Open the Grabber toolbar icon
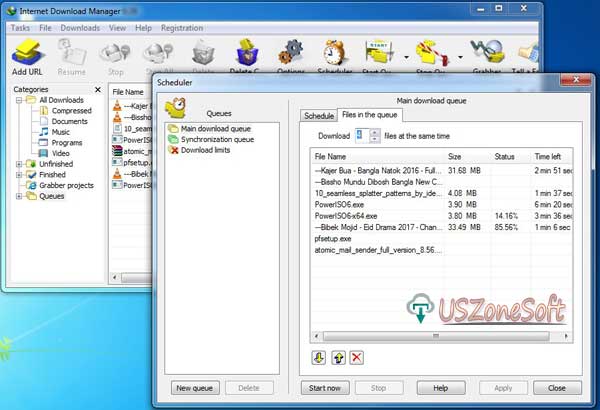Viewport: 600px width, 410px height. pos(487,56)
